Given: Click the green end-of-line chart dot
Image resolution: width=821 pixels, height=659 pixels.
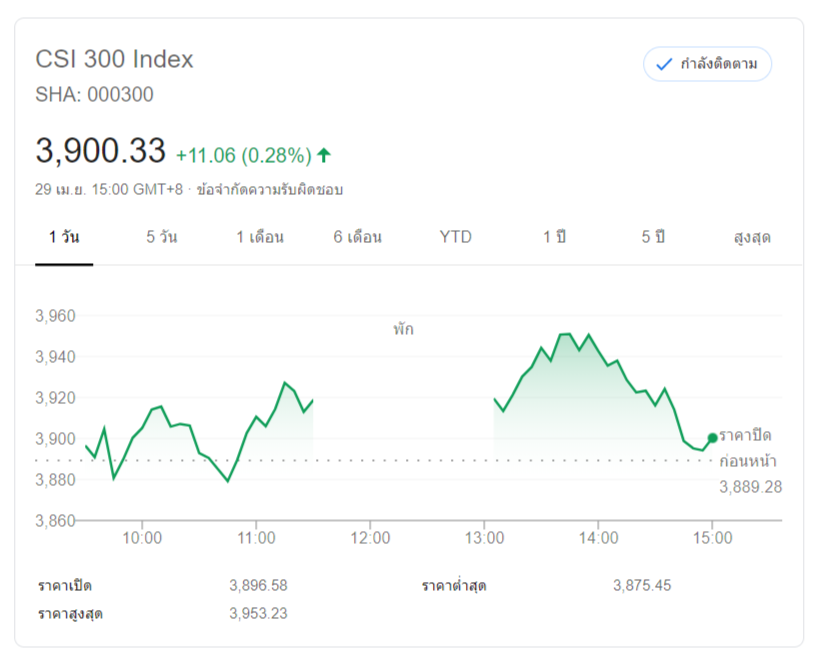Looking at the screenshot, I should click(712, 438).
